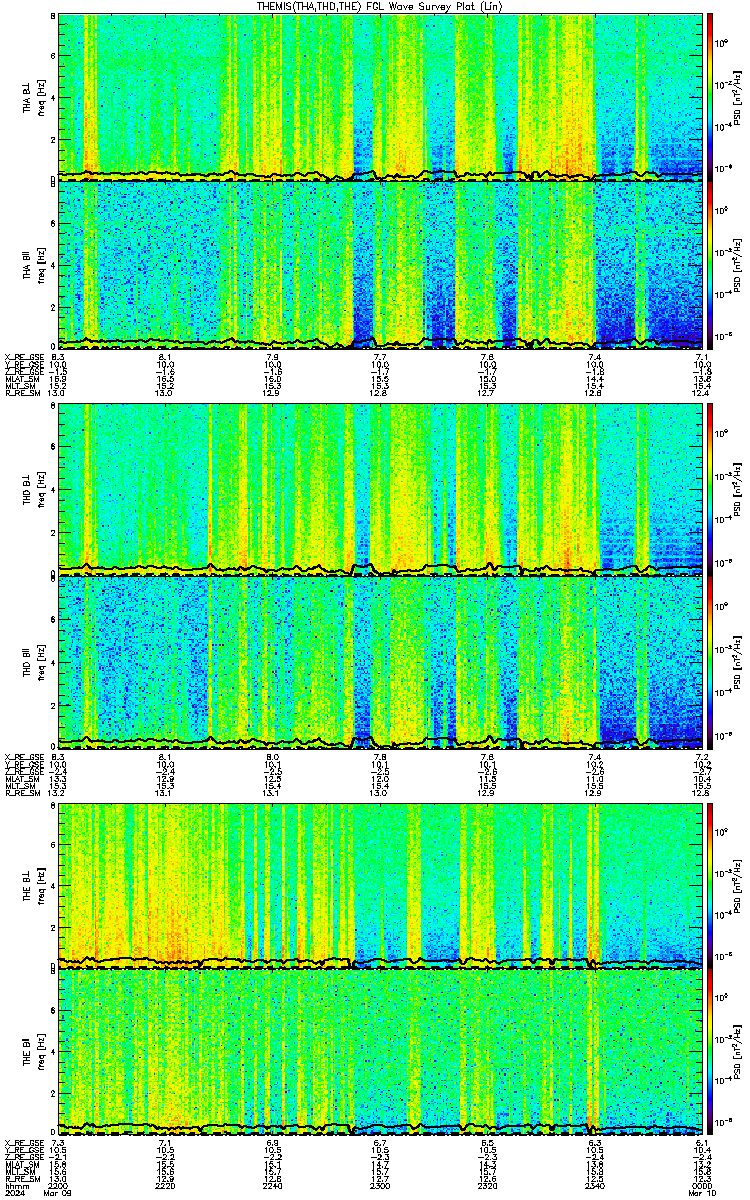Select the THA B-parallel spectrogram panel

[380, 264]
